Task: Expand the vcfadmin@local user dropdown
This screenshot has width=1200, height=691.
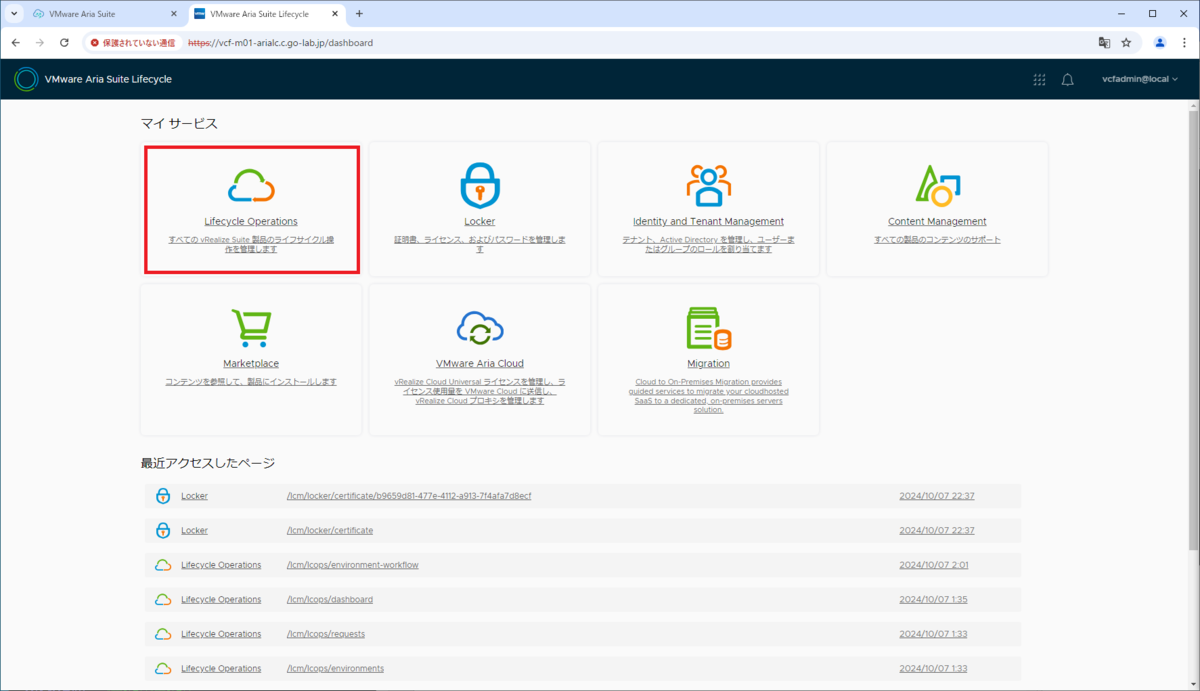Action: tap(1140, 79)
